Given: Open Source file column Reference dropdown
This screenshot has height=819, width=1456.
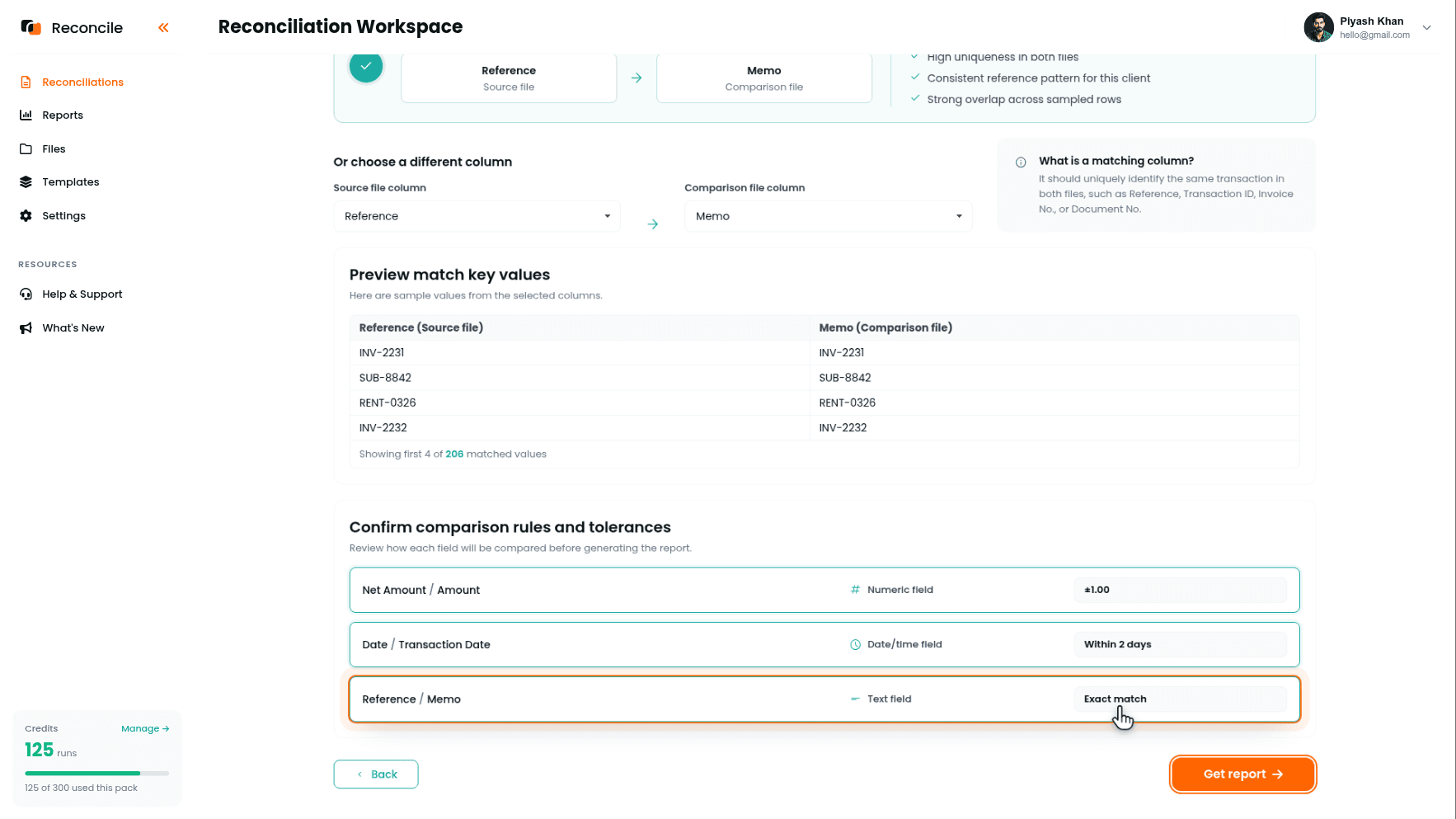Looking at the screenshot, I should 477,216.
